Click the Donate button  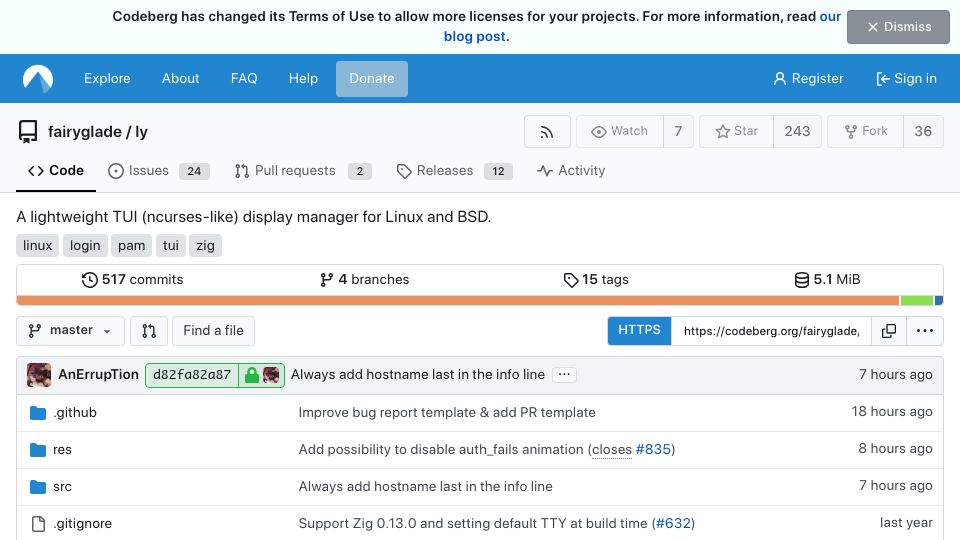[x=372, y=78]
